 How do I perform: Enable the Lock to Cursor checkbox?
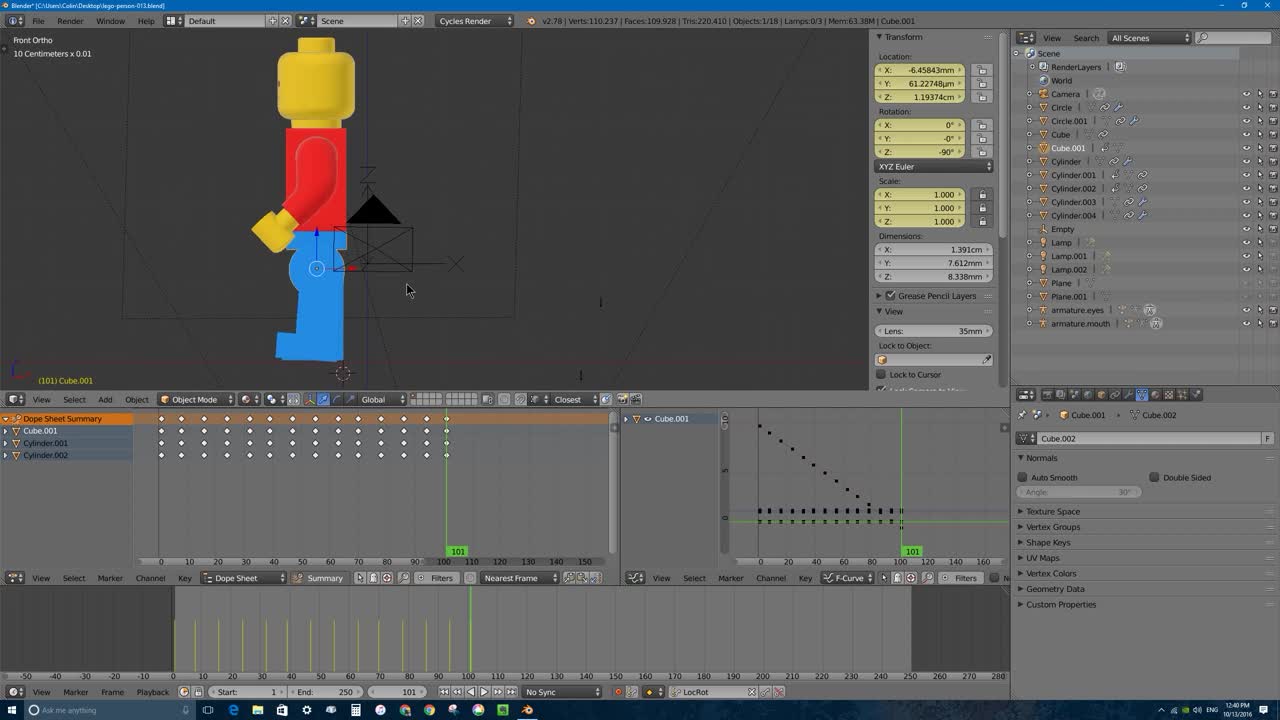[881, 374]
